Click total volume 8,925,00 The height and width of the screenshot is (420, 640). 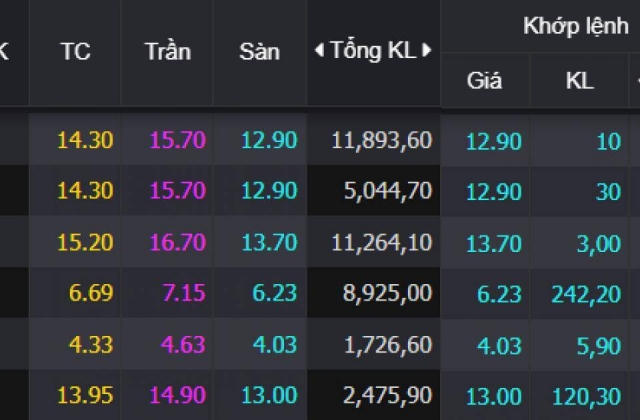[387, 293]
